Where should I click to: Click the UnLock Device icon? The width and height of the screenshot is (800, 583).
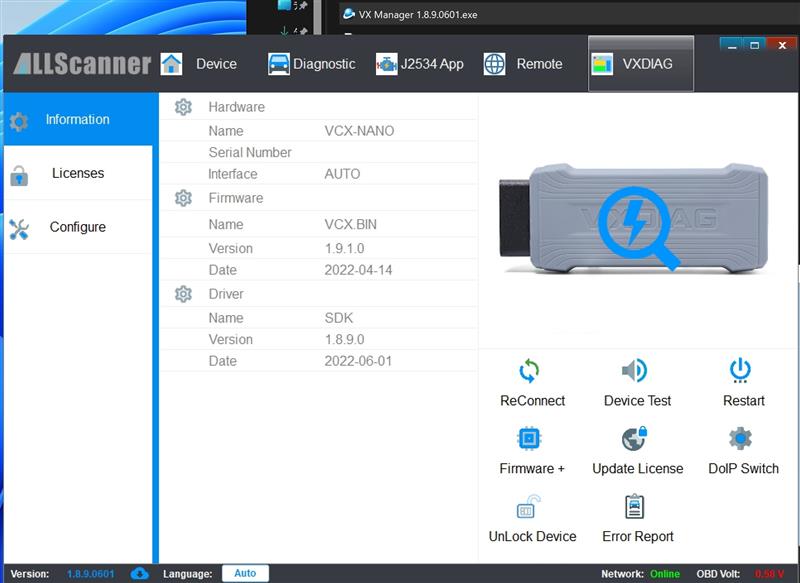[x=528, y=506]
